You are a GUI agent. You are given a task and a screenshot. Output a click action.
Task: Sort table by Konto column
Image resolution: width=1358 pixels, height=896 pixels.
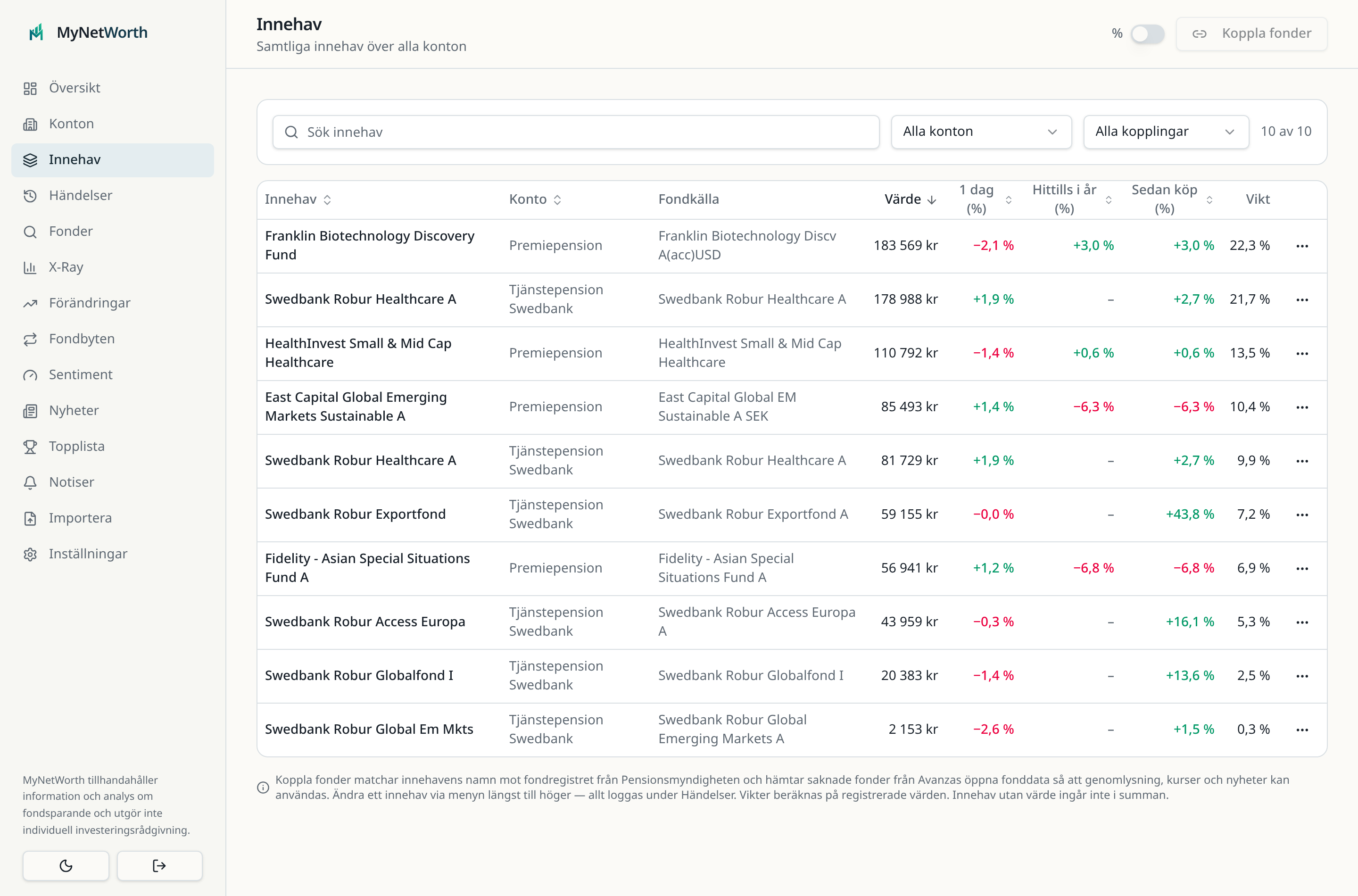click(535, 199)
